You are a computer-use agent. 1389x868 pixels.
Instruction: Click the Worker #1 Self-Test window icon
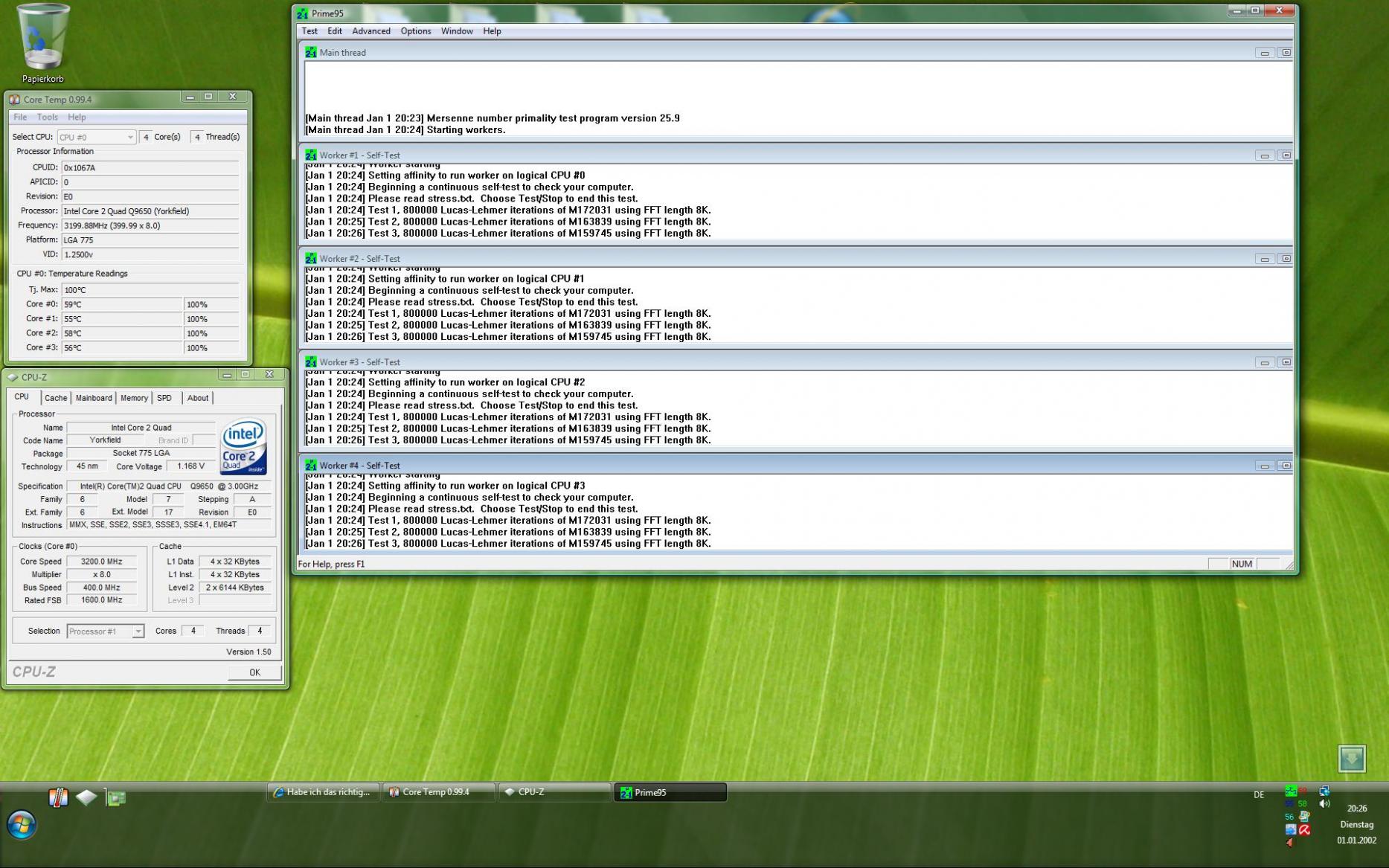click(x=311, y=155)
